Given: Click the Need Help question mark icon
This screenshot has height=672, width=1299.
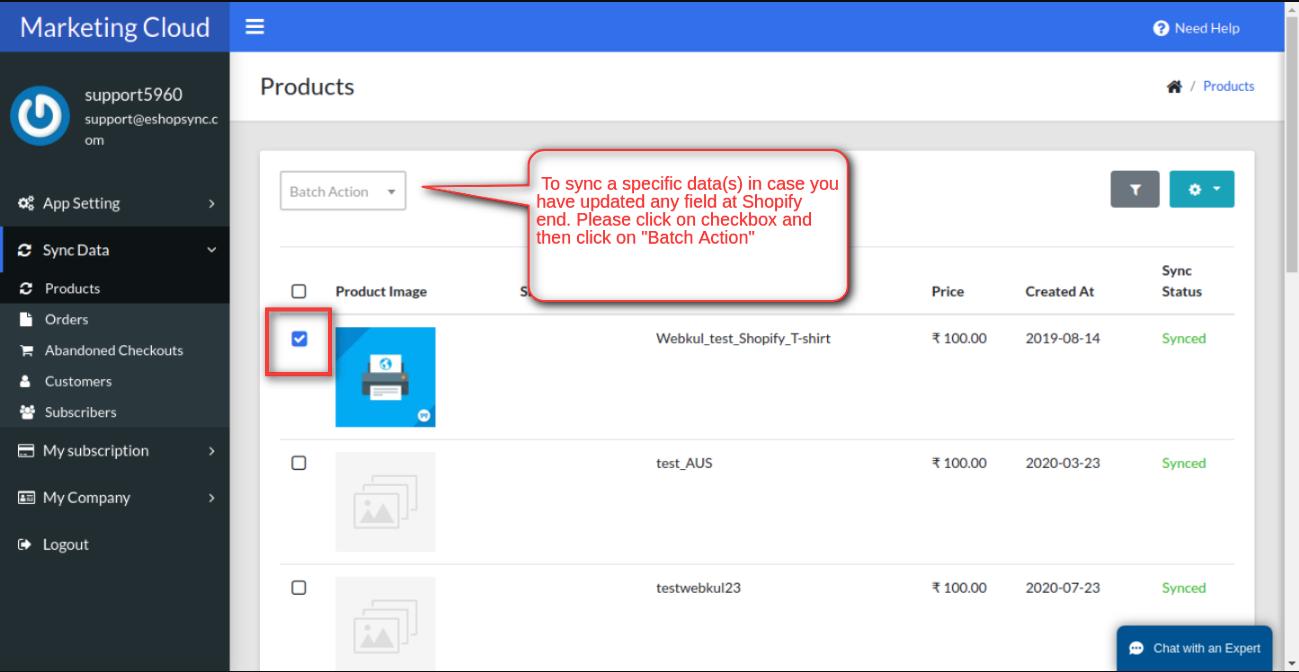Looking at the screenshot, I should (x=1161, y=29).
